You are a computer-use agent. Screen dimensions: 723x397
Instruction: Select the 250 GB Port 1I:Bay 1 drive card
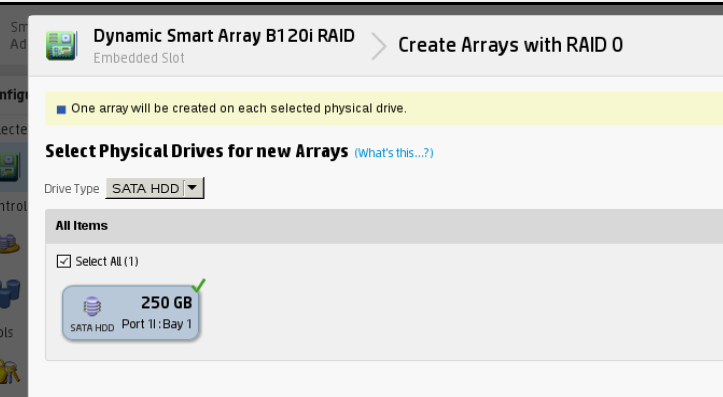[130, 313]
